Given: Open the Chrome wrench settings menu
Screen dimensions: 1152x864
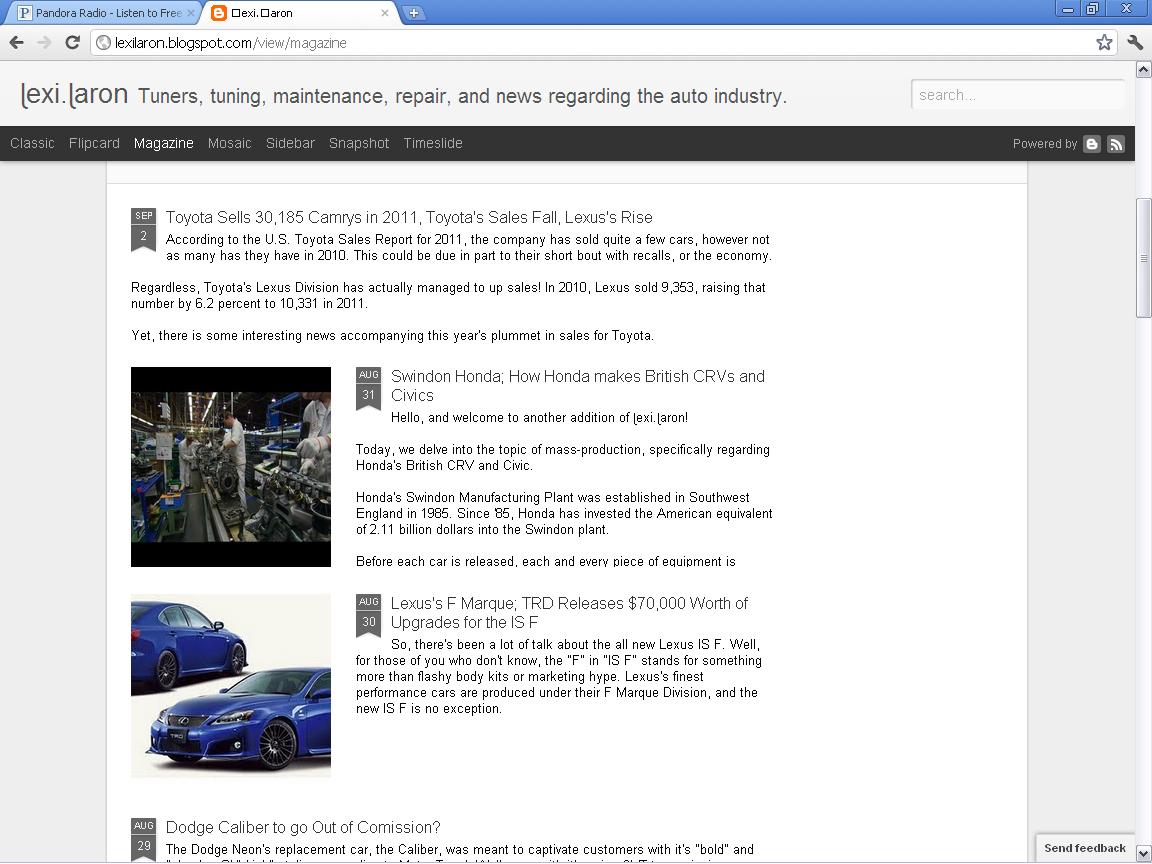Looking at the screenshot, I should point(1135,43).
